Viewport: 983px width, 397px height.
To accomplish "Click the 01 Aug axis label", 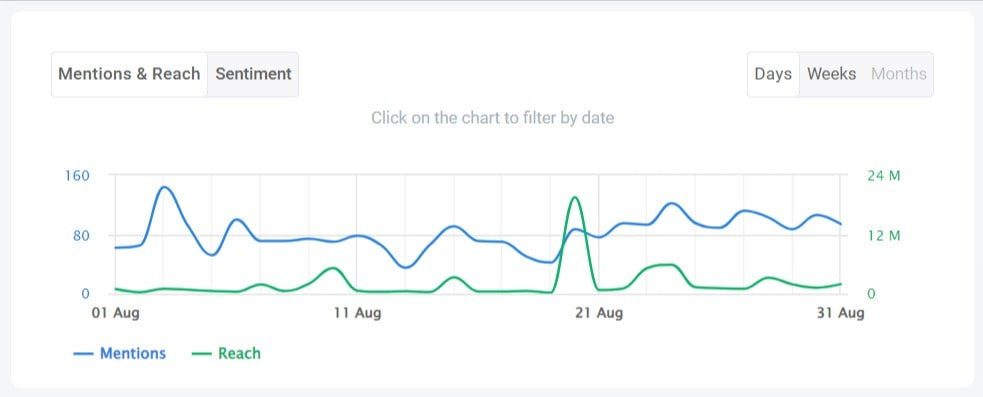I will 116,312.
